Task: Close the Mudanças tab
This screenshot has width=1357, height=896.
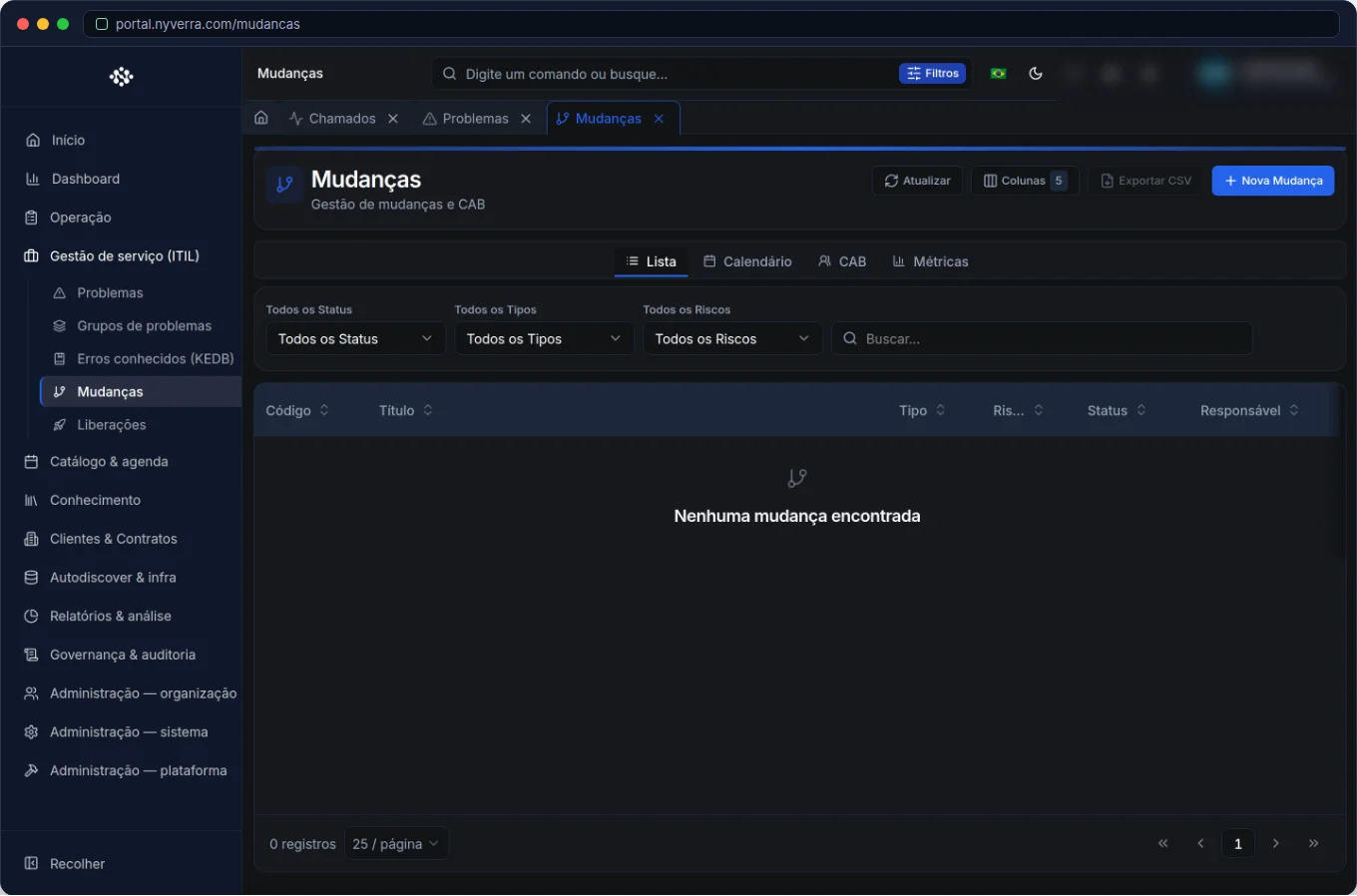Action: 659,119
